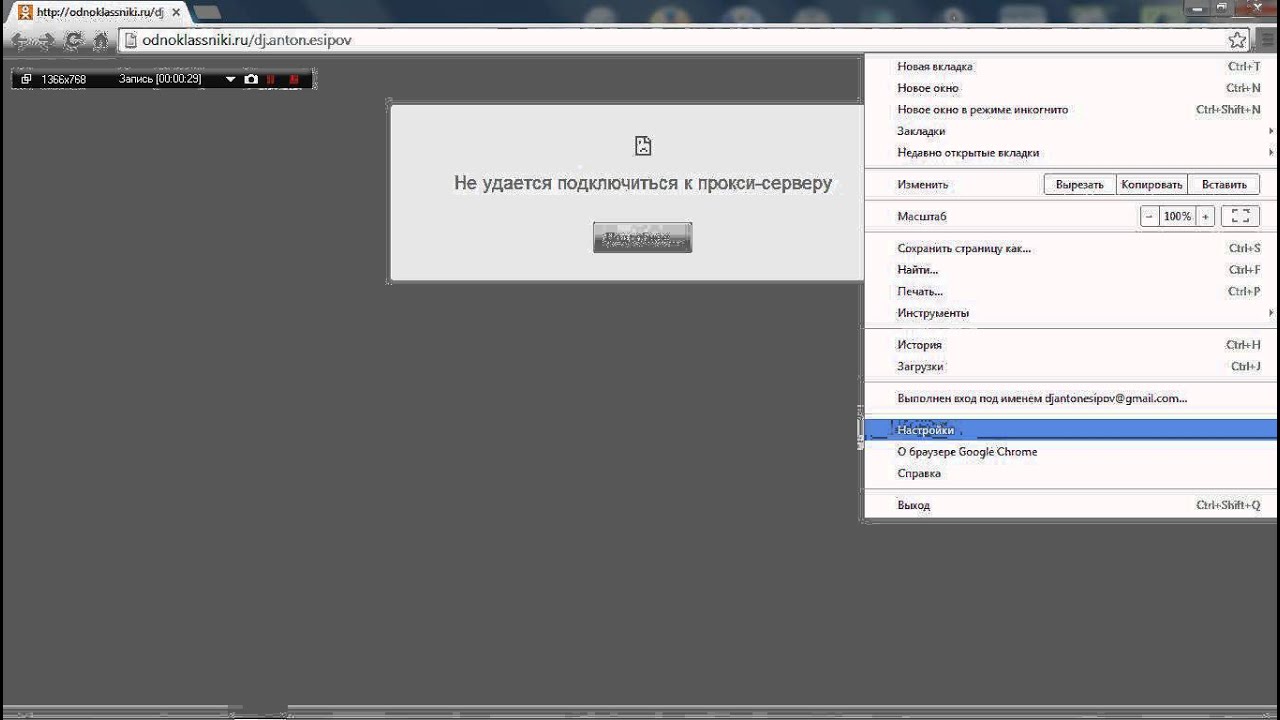
Task: Open 'История' from the menu
Action: (x=1070, y=345)
